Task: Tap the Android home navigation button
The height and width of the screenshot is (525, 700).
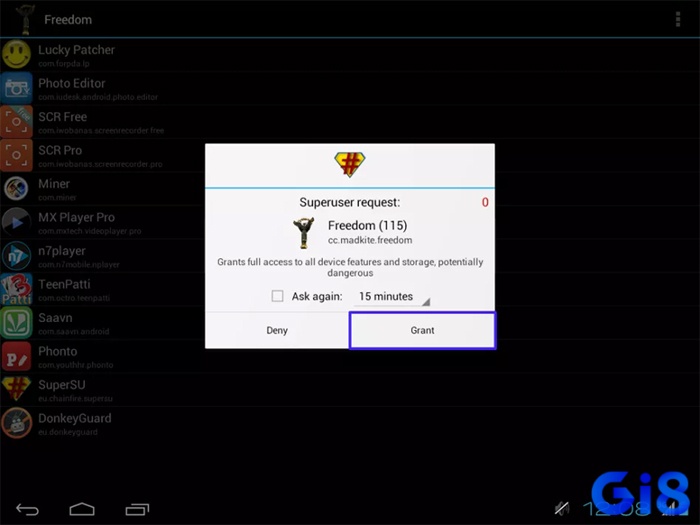Action: [82, 509]
